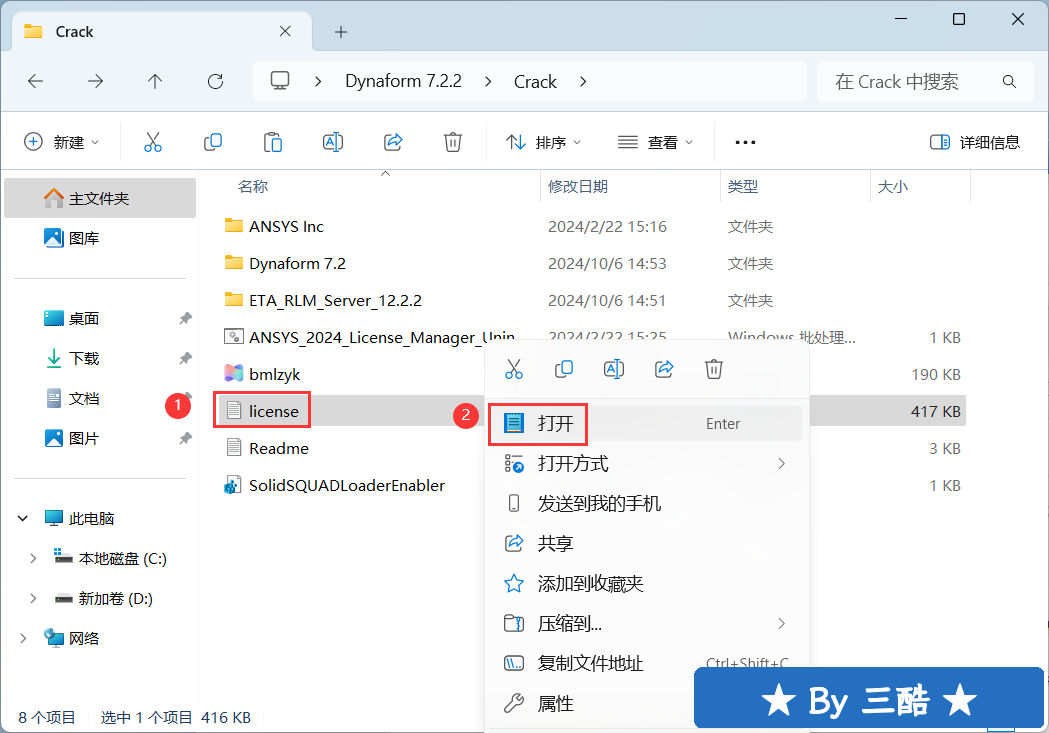Click the Cut icon in the toolbar

click(x=153, y=142)
